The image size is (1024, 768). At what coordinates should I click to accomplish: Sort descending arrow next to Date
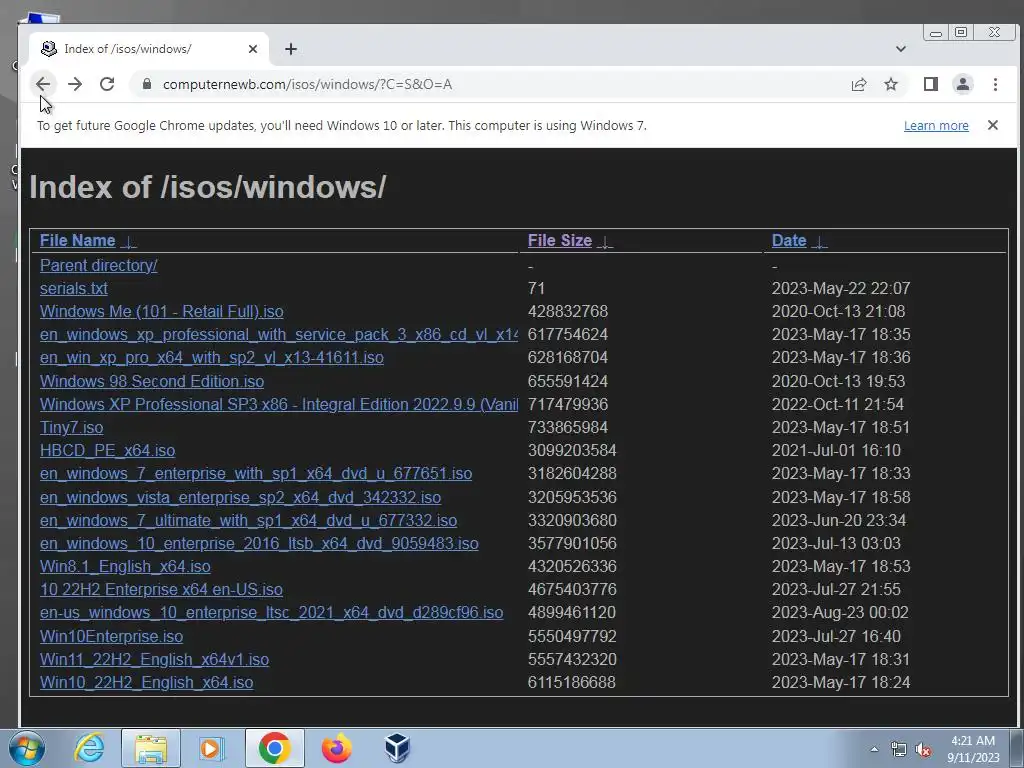click(x=819, y=242)
